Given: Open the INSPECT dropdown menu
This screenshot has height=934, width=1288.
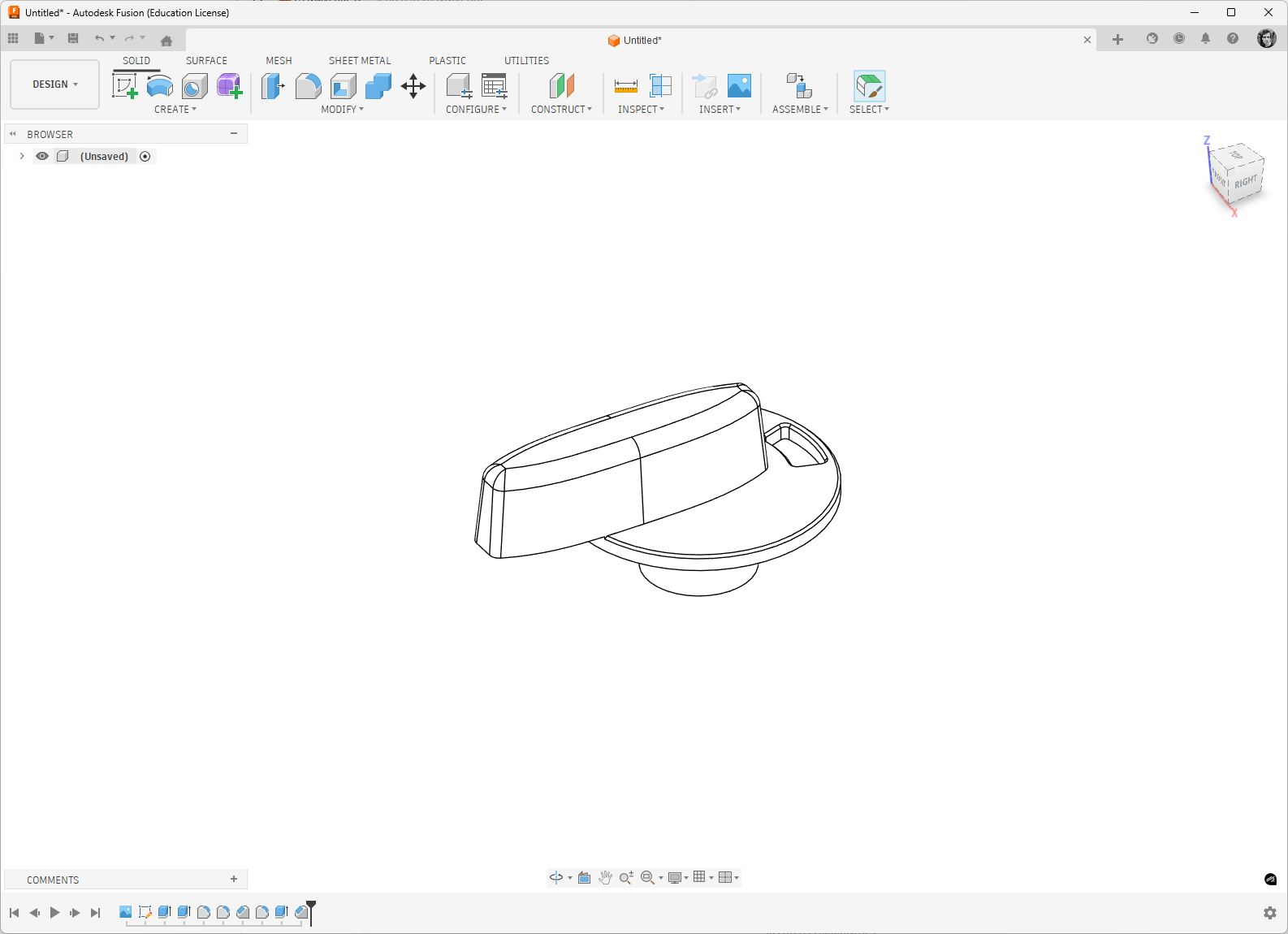Looking at the screenshot, I should click(x=641, y=110).
